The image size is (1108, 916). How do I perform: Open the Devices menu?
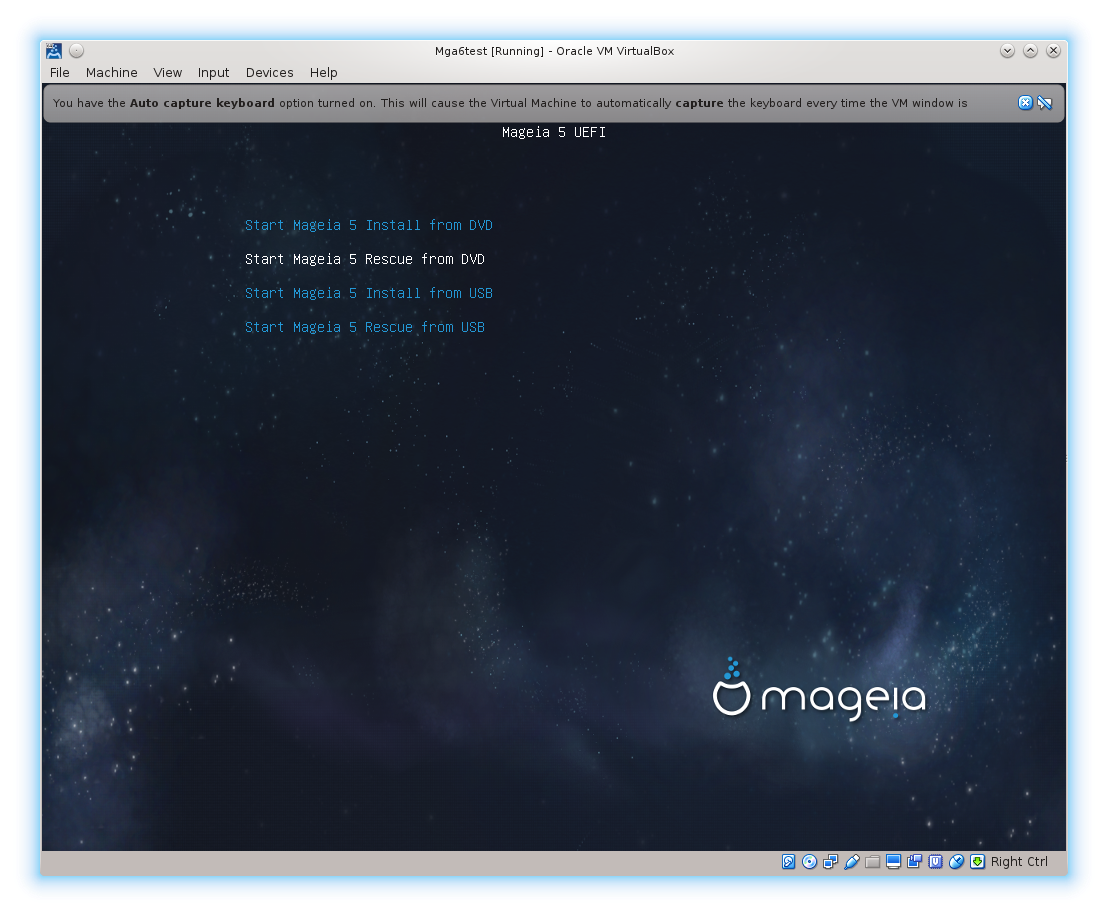tap(269, 73)
